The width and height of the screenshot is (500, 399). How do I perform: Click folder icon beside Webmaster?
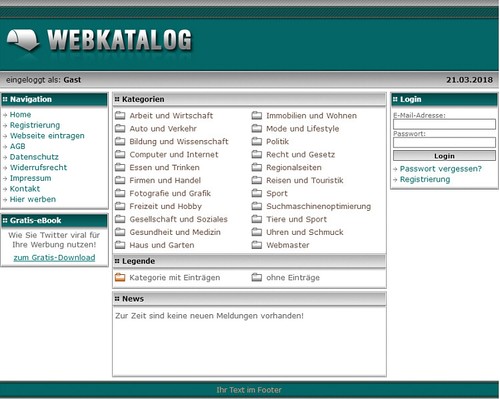(x=257, y=245)
